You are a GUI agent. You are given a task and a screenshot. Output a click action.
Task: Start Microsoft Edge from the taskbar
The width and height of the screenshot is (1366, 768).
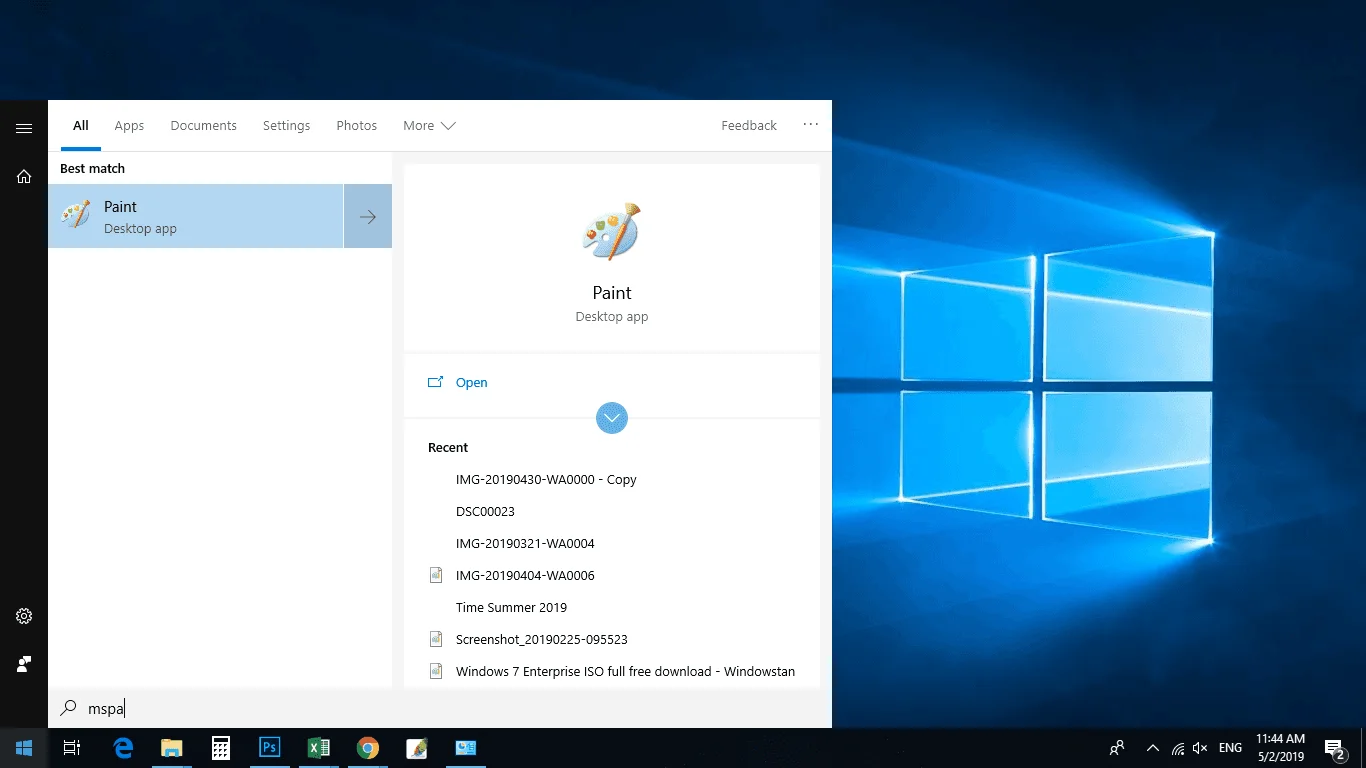(122, 747)
